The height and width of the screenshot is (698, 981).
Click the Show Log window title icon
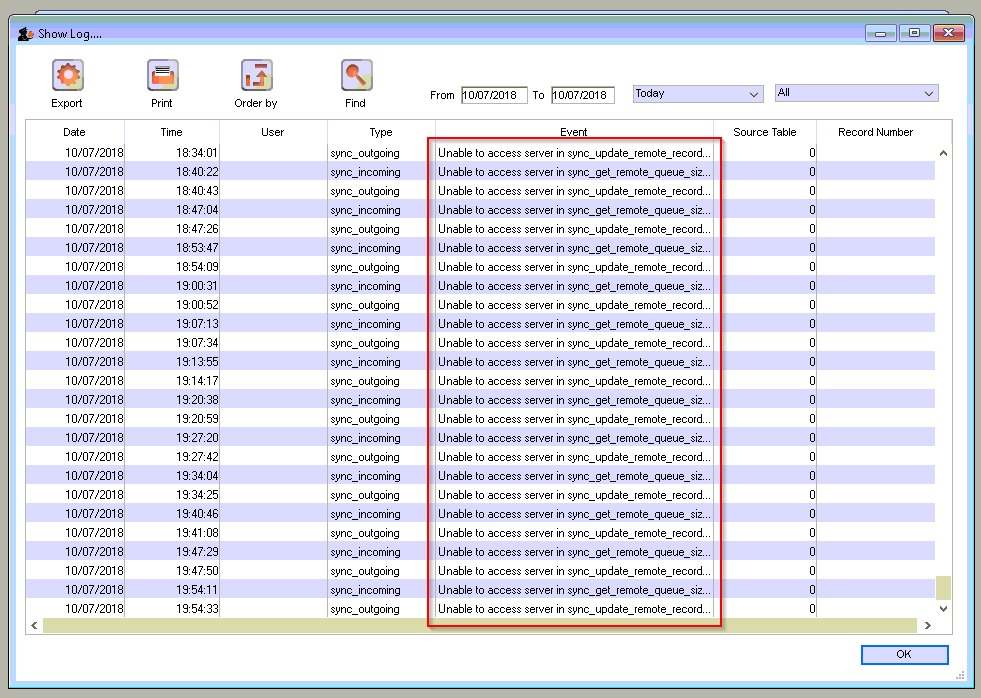pos(25,33)
